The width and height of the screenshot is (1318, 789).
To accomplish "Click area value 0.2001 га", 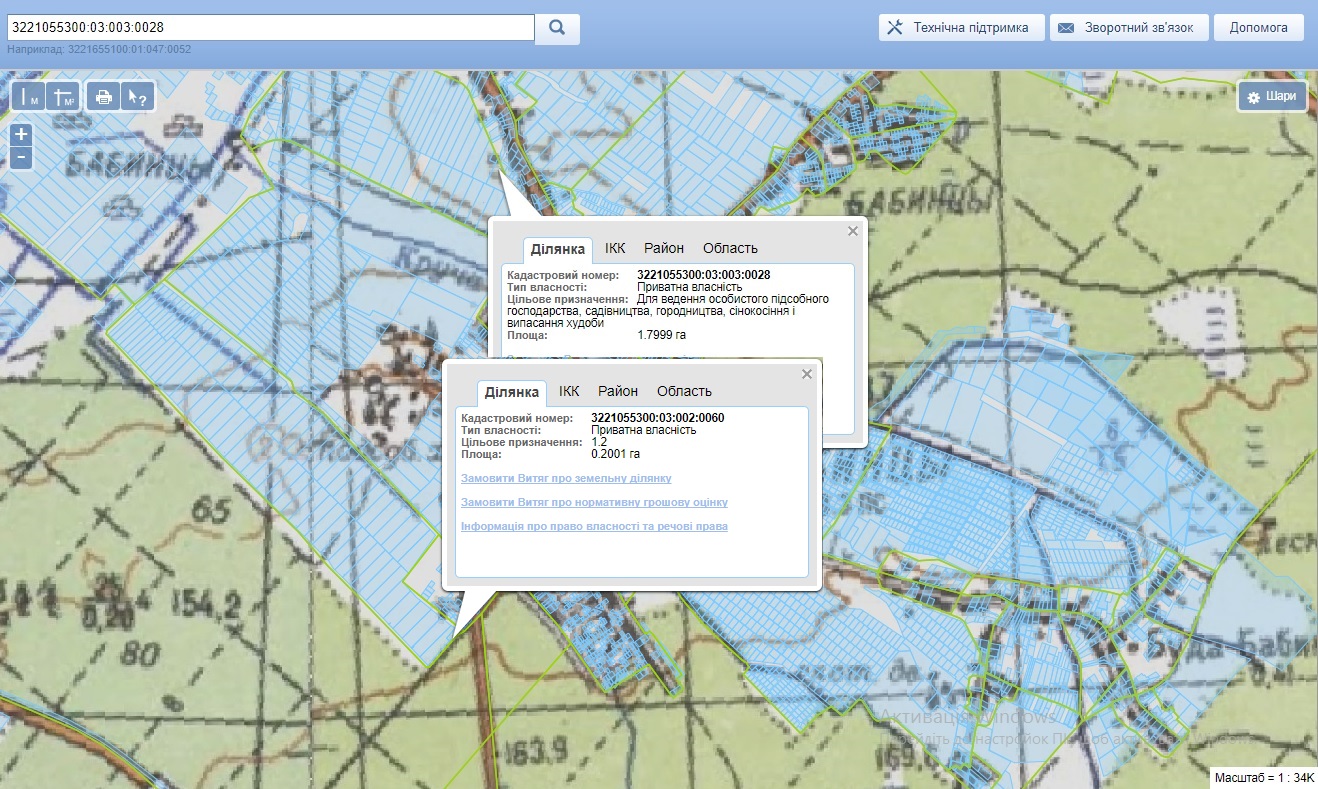I will pos(615,454).
